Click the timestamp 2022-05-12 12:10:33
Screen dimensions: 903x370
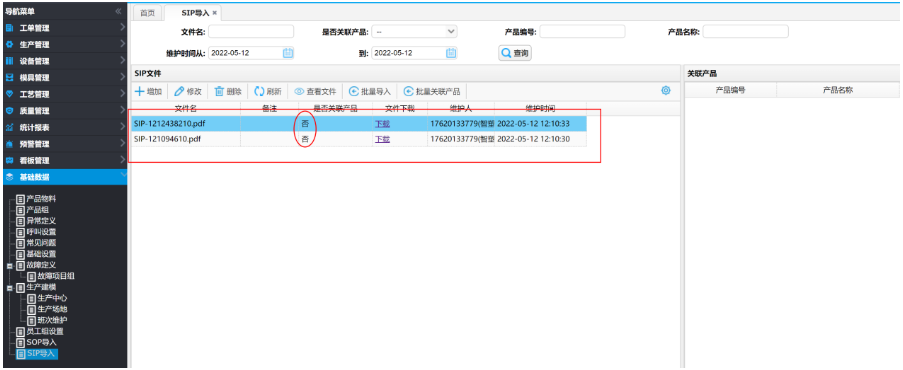(x=533, y=123)
